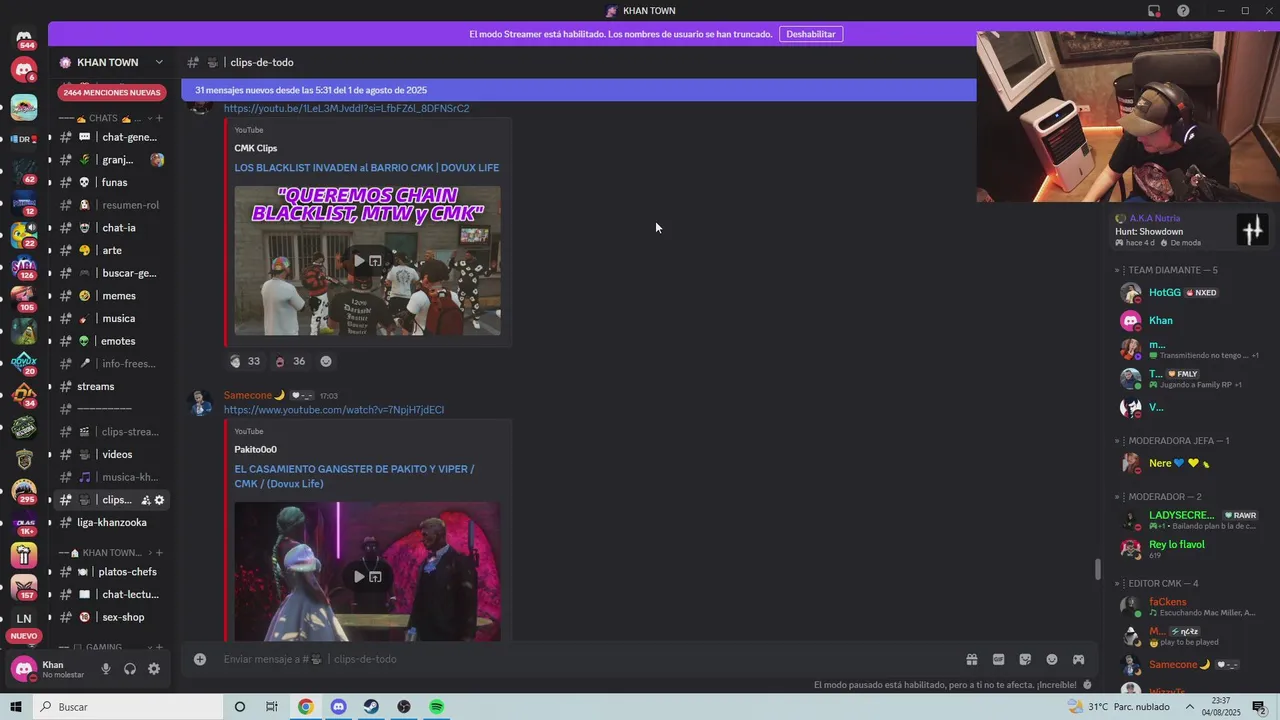Click invite people icon on clips channel
The height and width of the screenshot is (720, 1280).
click(x=145, y=500)
